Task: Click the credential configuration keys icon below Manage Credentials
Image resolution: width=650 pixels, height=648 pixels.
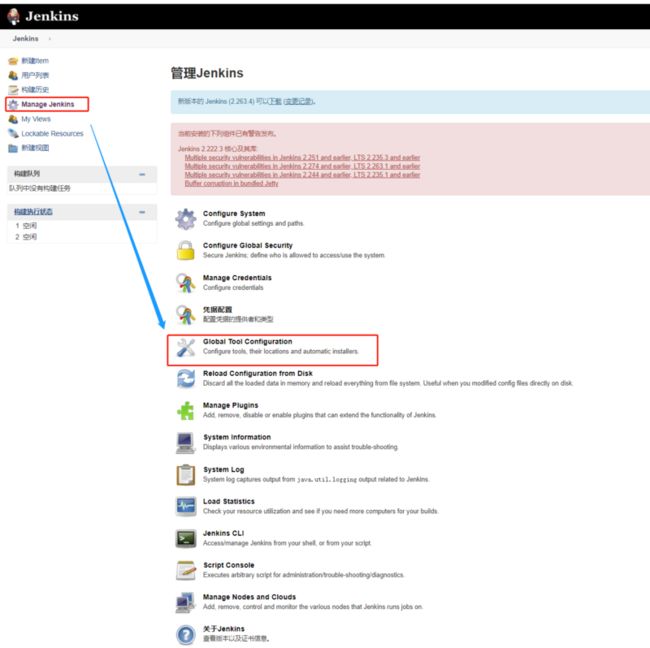Action: tap(186, 315)
